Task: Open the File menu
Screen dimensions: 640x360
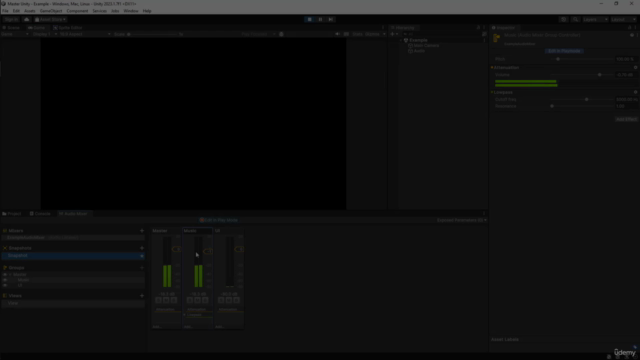Action: point(5,11)
